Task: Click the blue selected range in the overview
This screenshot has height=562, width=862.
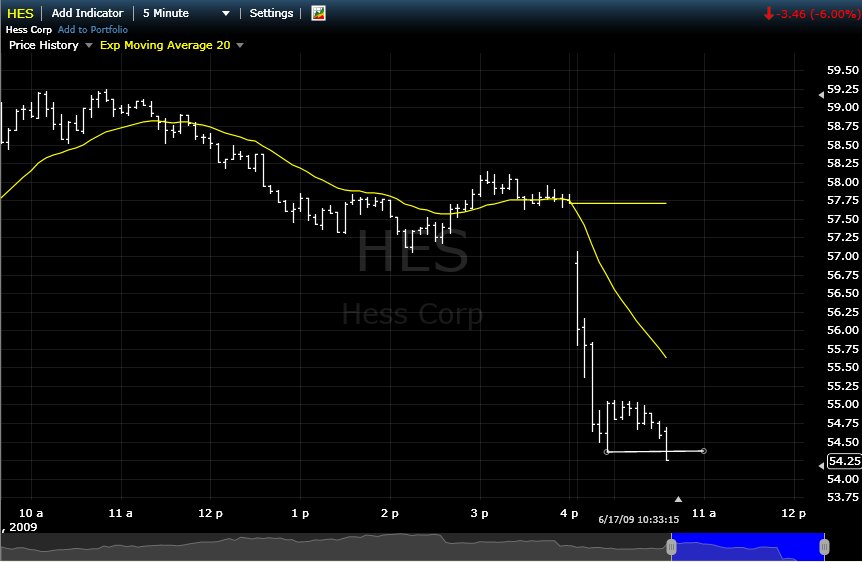Action: point(748,547)
